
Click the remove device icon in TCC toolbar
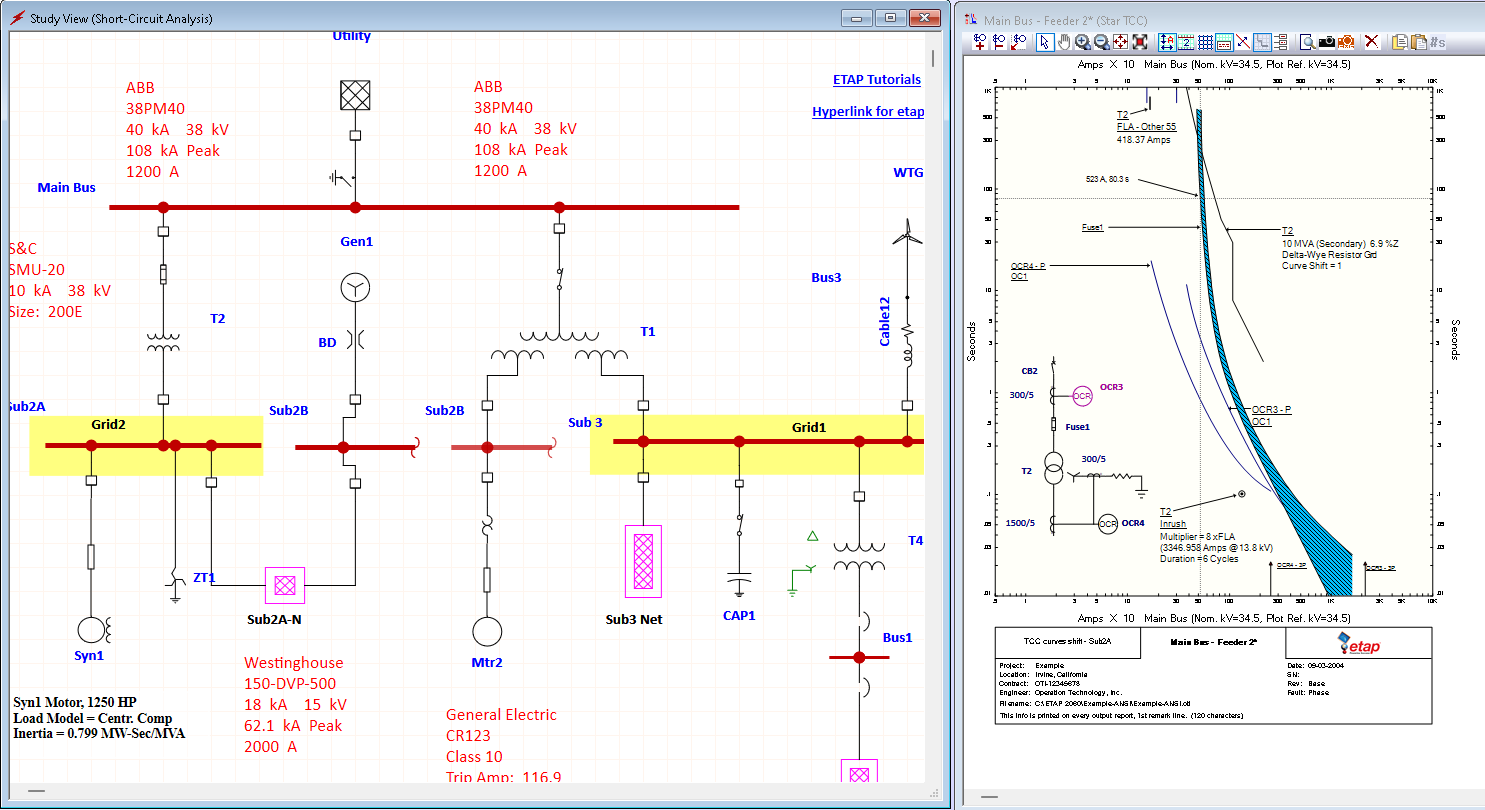[x=999, y=42]
